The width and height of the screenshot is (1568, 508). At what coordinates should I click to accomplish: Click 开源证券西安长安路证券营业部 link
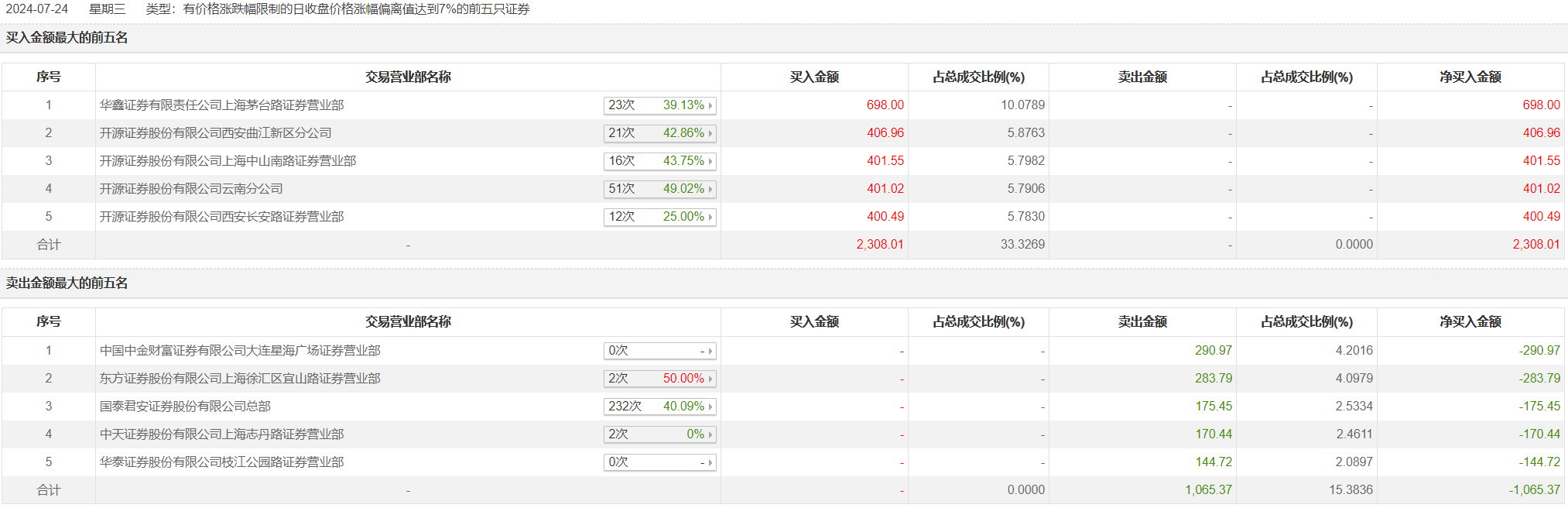click(221, 217)
